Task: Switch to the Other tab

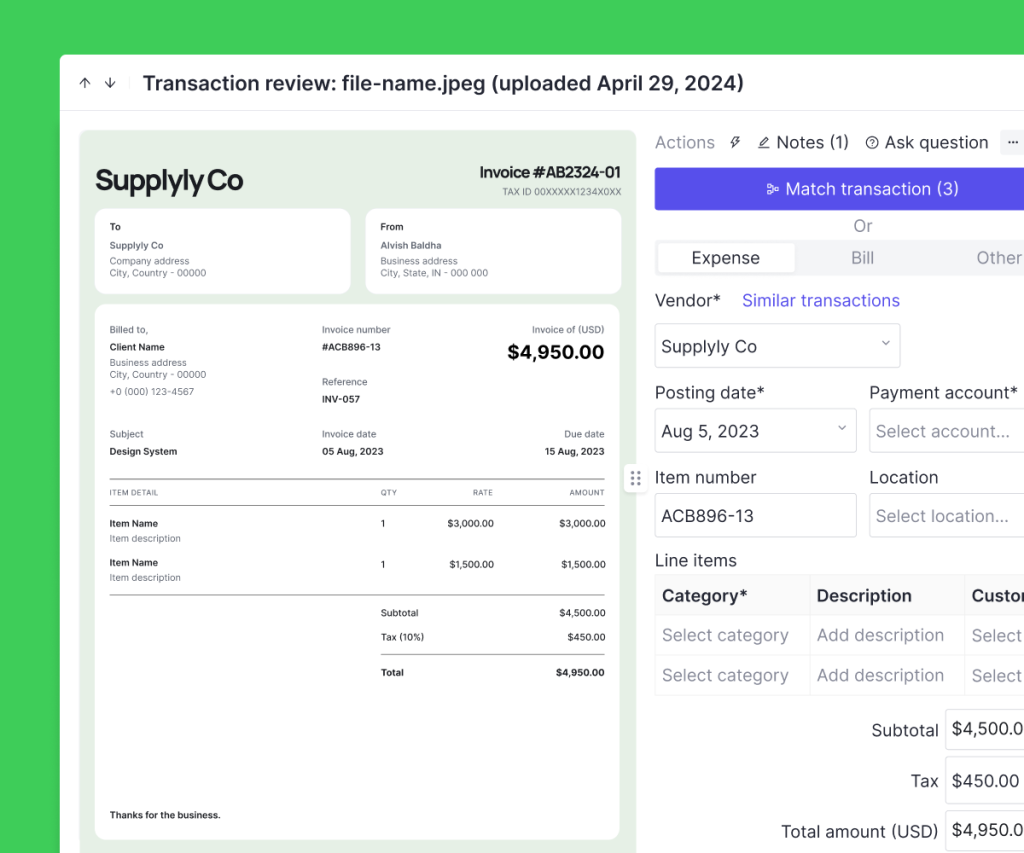Action: point(997,257)
